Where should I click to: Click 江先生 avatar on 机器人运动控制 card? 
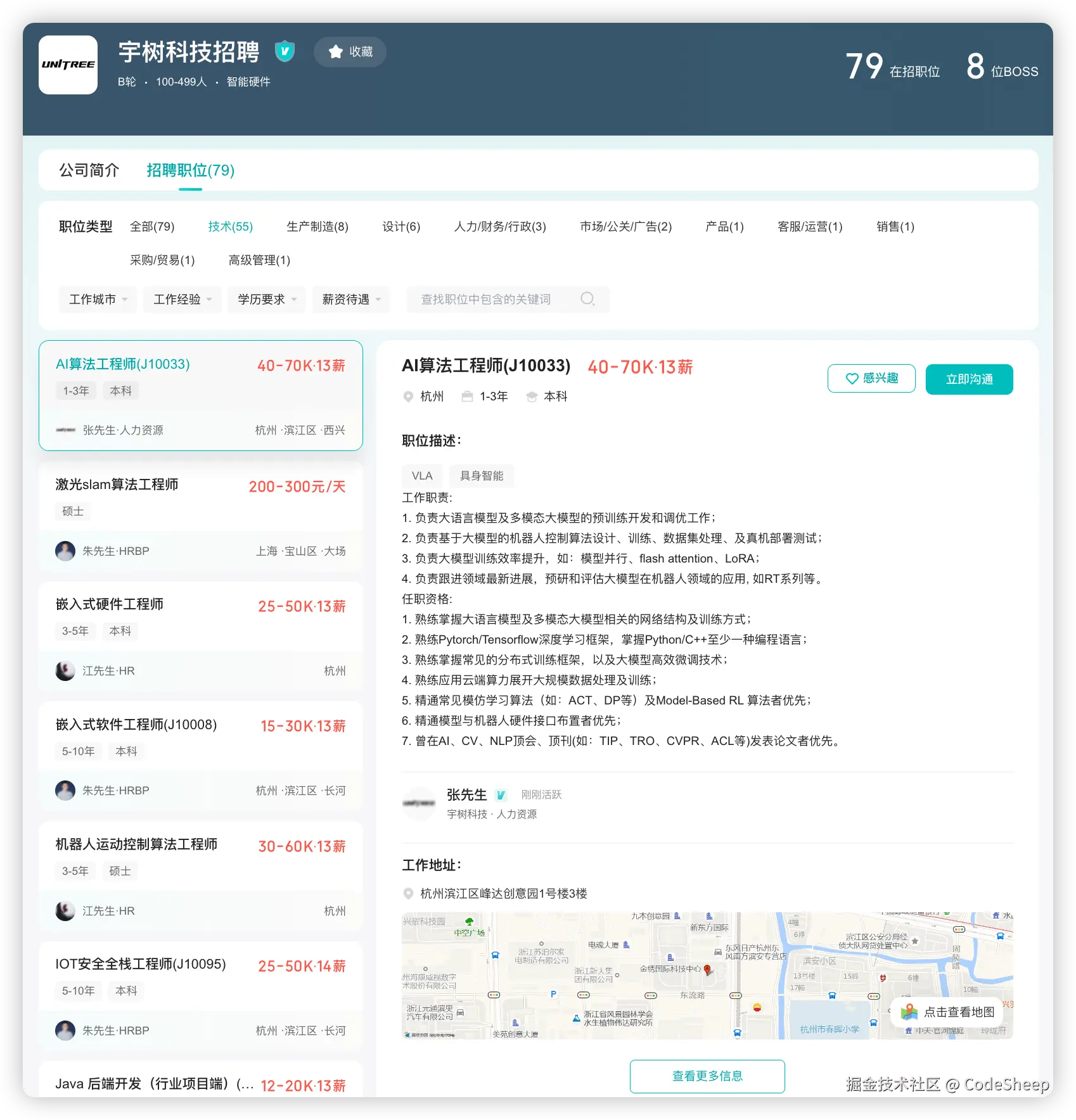click(x=65, y=911)
